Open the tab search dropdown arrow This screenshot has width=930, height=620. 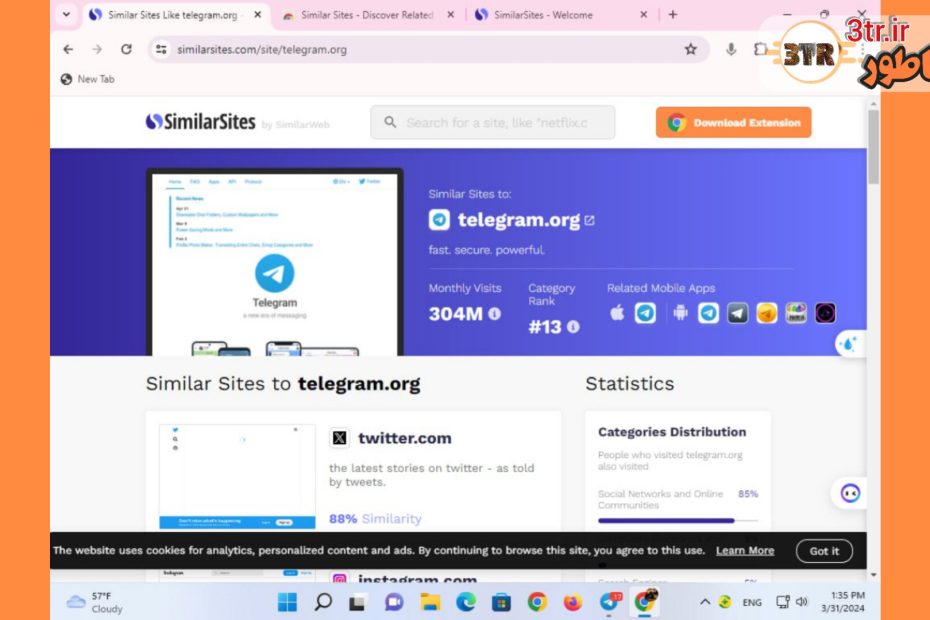pyautogui.click(x=67, y=15)
